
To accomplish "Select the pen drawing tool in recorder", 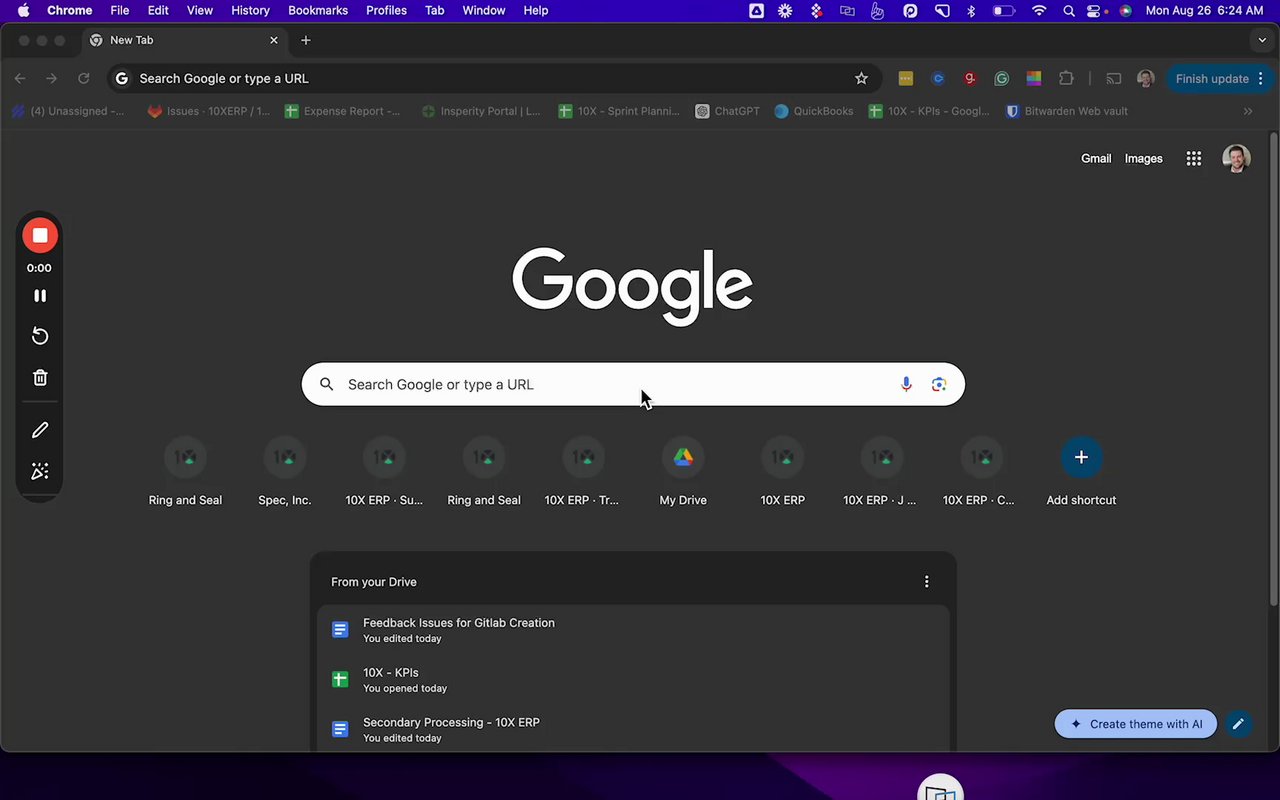I will pyautogui.click(x=40, y=430).
